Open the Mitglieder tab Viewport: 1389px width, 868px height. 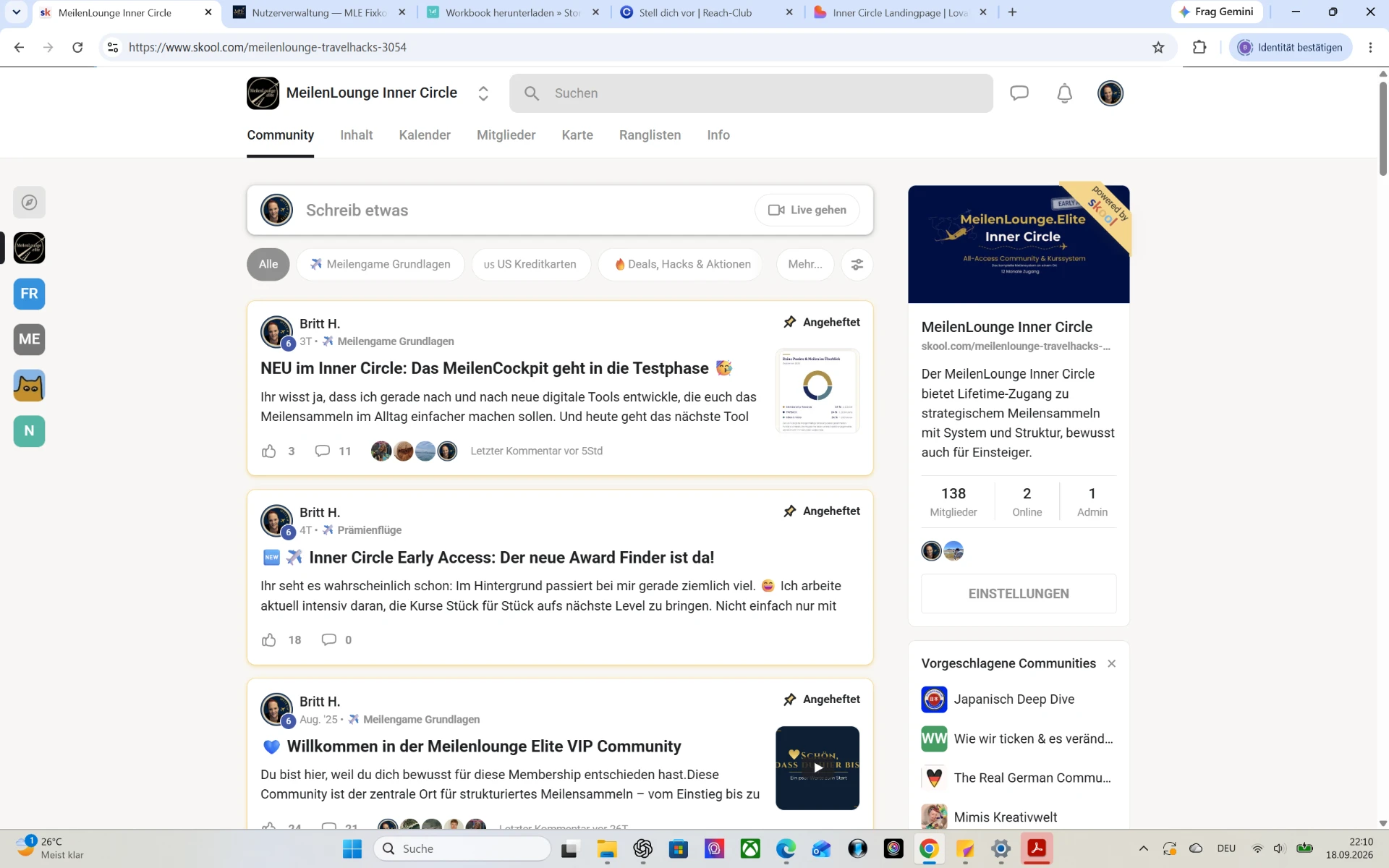tap(506, 135)
